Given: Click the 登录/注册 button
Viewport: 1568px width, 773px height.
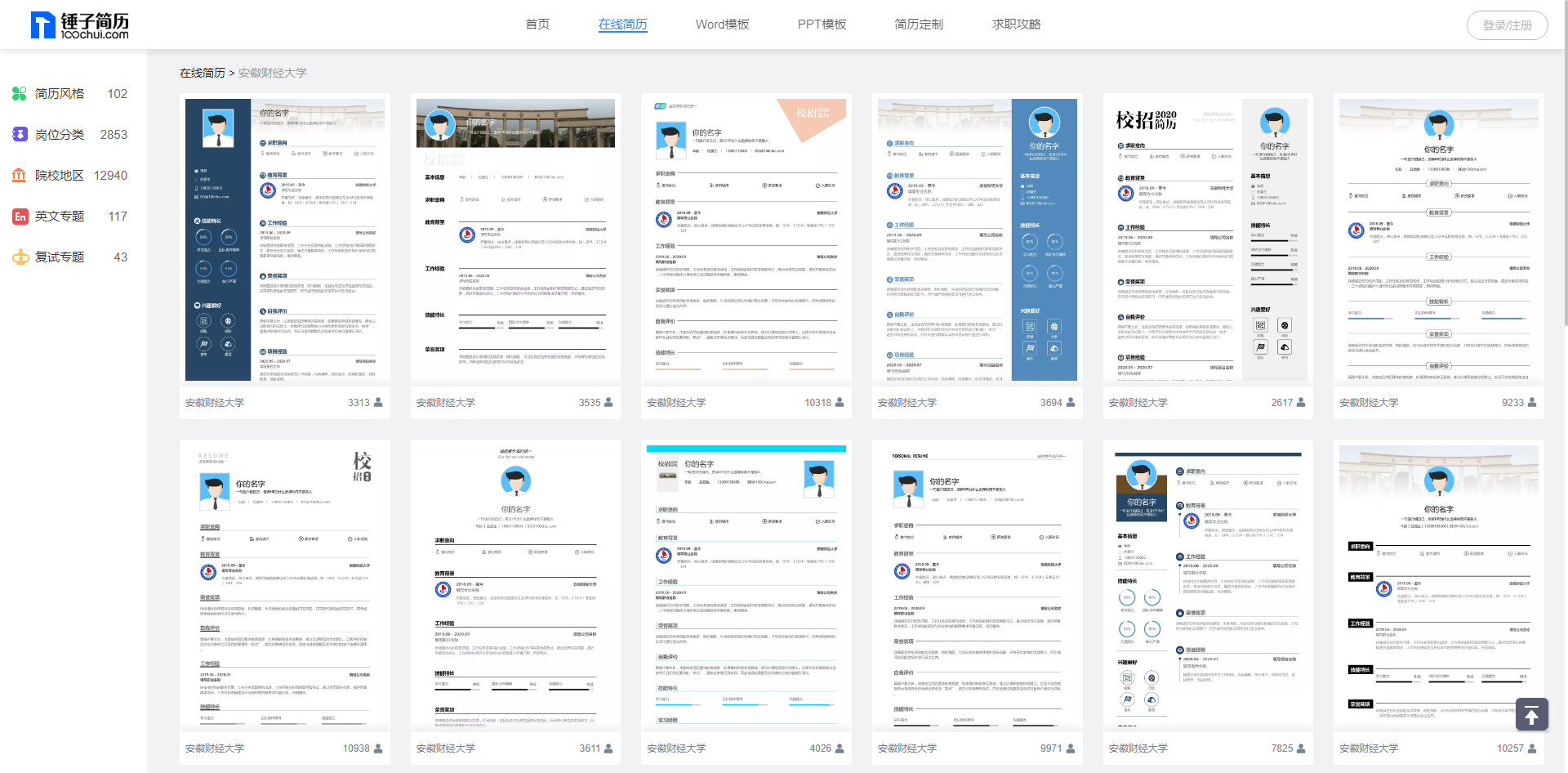Looking at the screenshot, I should (x=1507, y=25).
